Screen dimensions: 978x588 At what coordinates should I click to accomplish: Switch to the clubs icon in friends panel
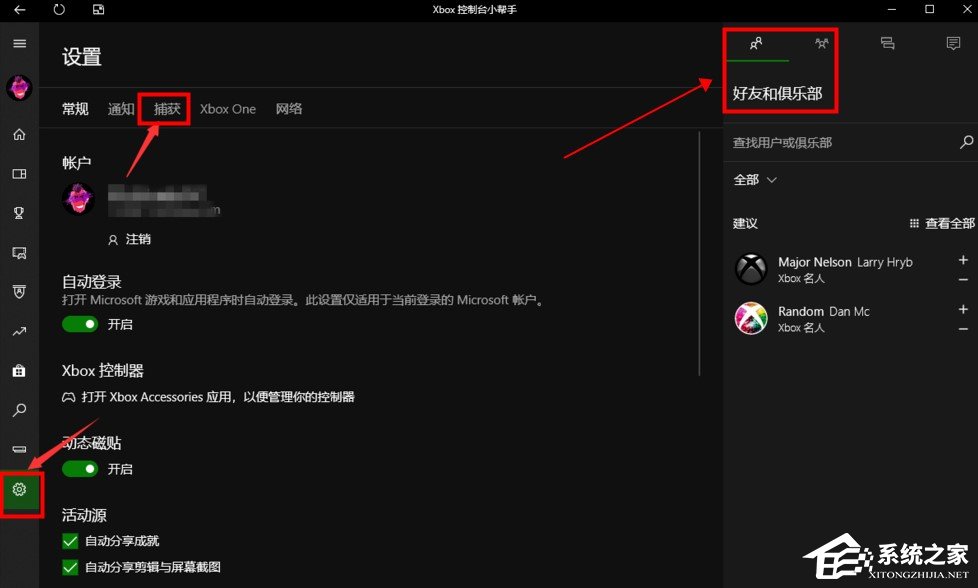[x=821, y=43]
